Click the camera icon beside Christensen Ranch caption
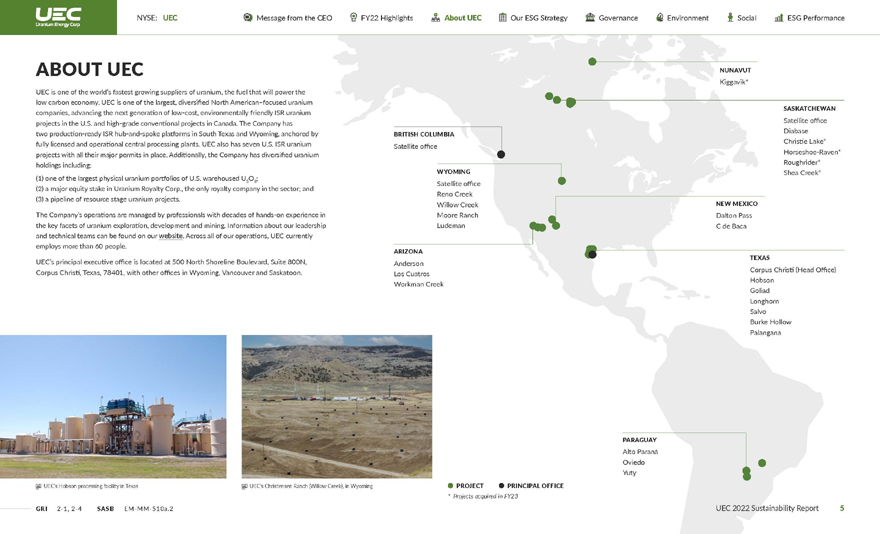 [x=245, y=486]
